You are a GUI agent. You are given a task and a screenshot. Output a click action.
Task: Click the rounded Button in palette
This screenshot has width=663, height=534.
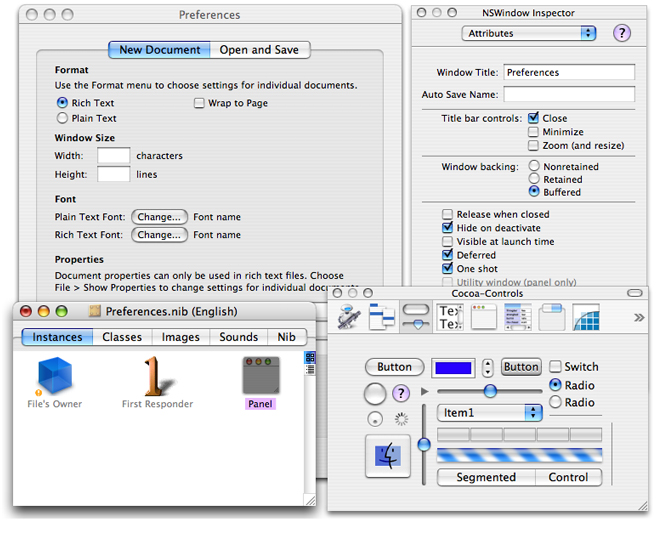point(394,367)
